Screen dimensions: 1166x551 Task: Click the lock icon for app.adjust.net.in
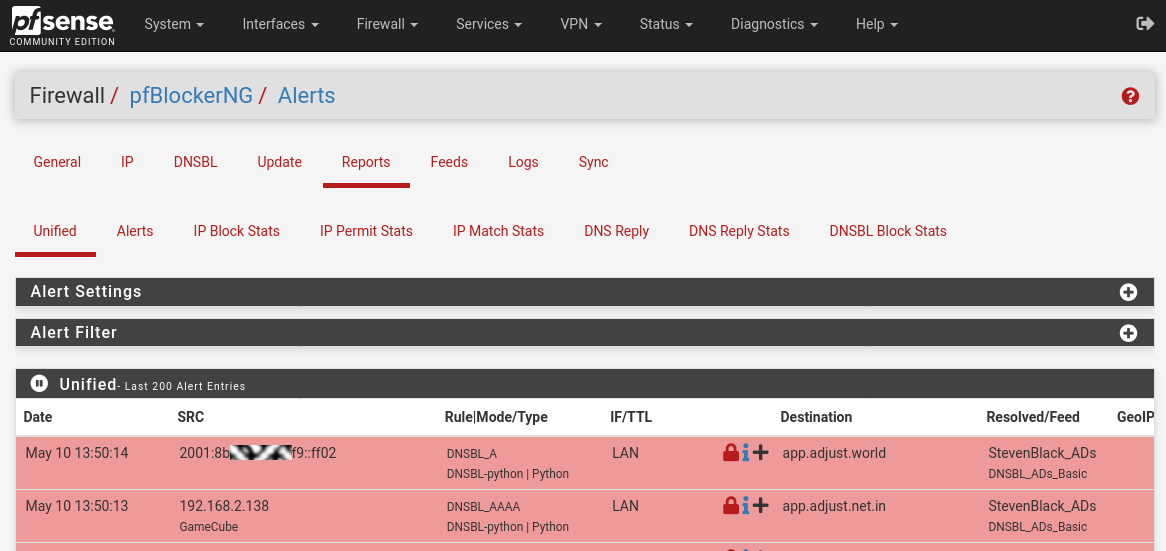tap(731, 506)
